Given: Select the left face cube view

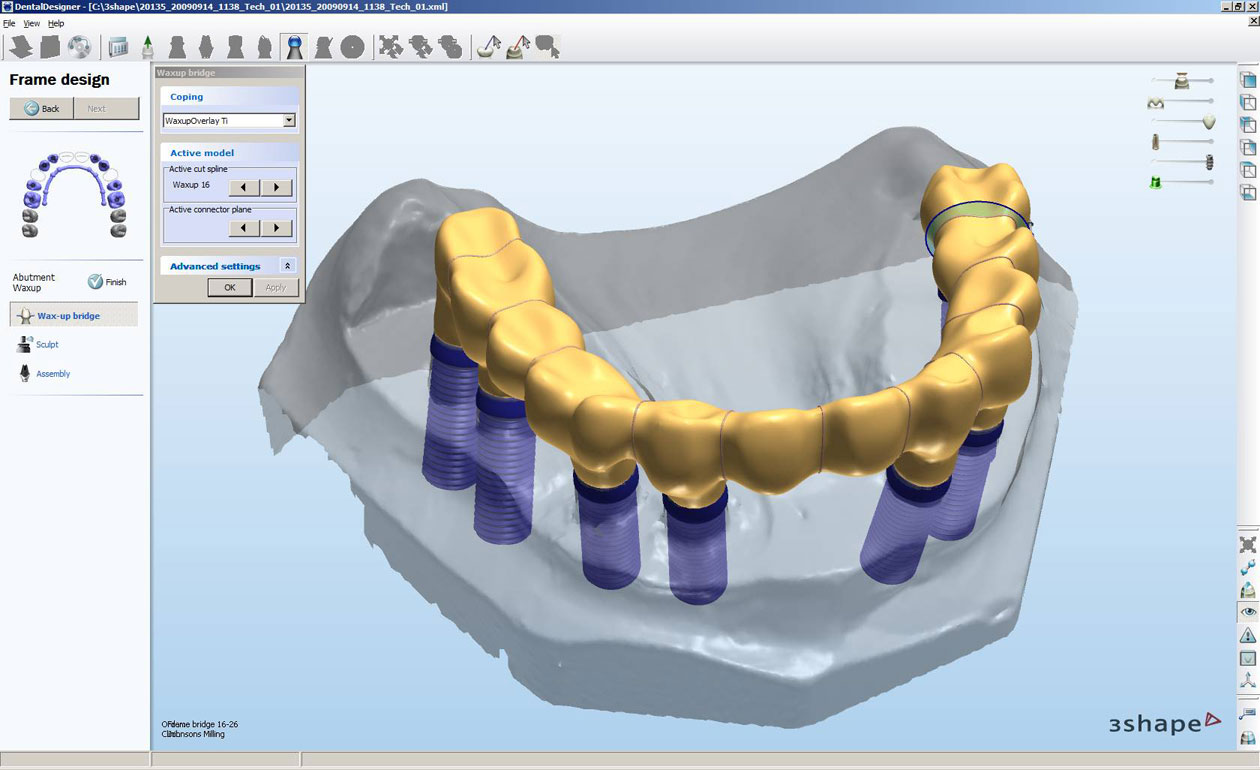Looking at the screenshot, I should (1248, 102).
